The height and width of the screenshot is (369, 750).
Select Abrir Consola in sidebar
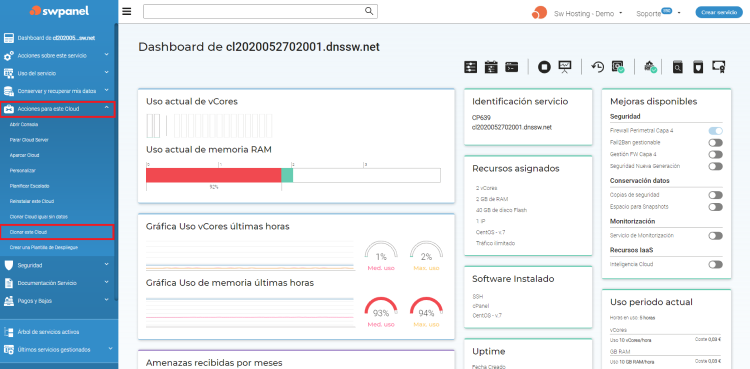pos(24,124)
